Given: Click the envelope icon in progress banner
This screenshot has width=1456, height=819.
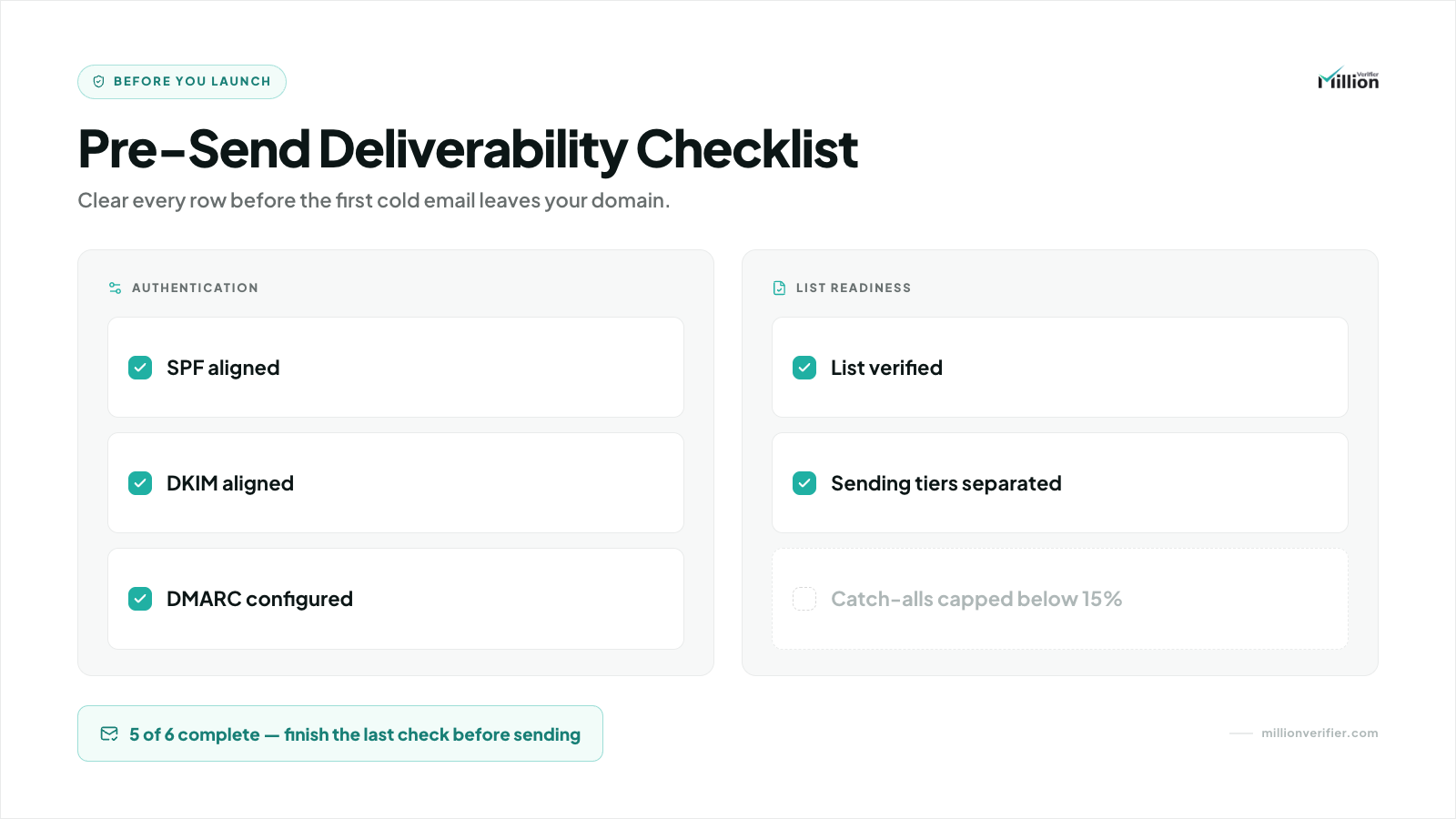Looking at the screenshot, I should pyautogui.click(x=109, y=733).
